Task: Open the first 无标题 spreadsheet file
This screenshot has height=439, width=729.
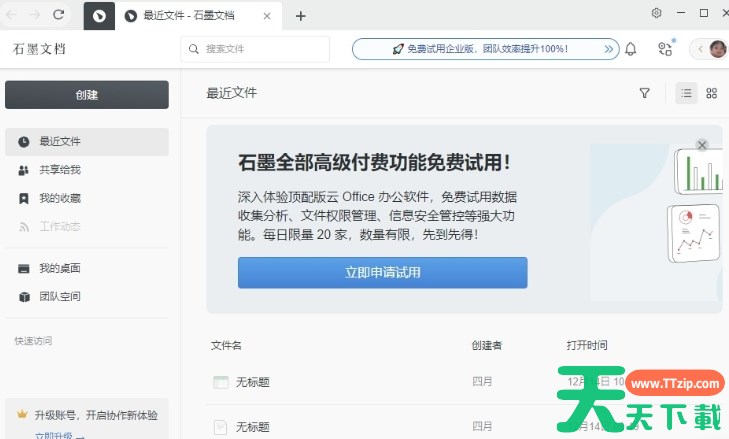Action: 253,382
